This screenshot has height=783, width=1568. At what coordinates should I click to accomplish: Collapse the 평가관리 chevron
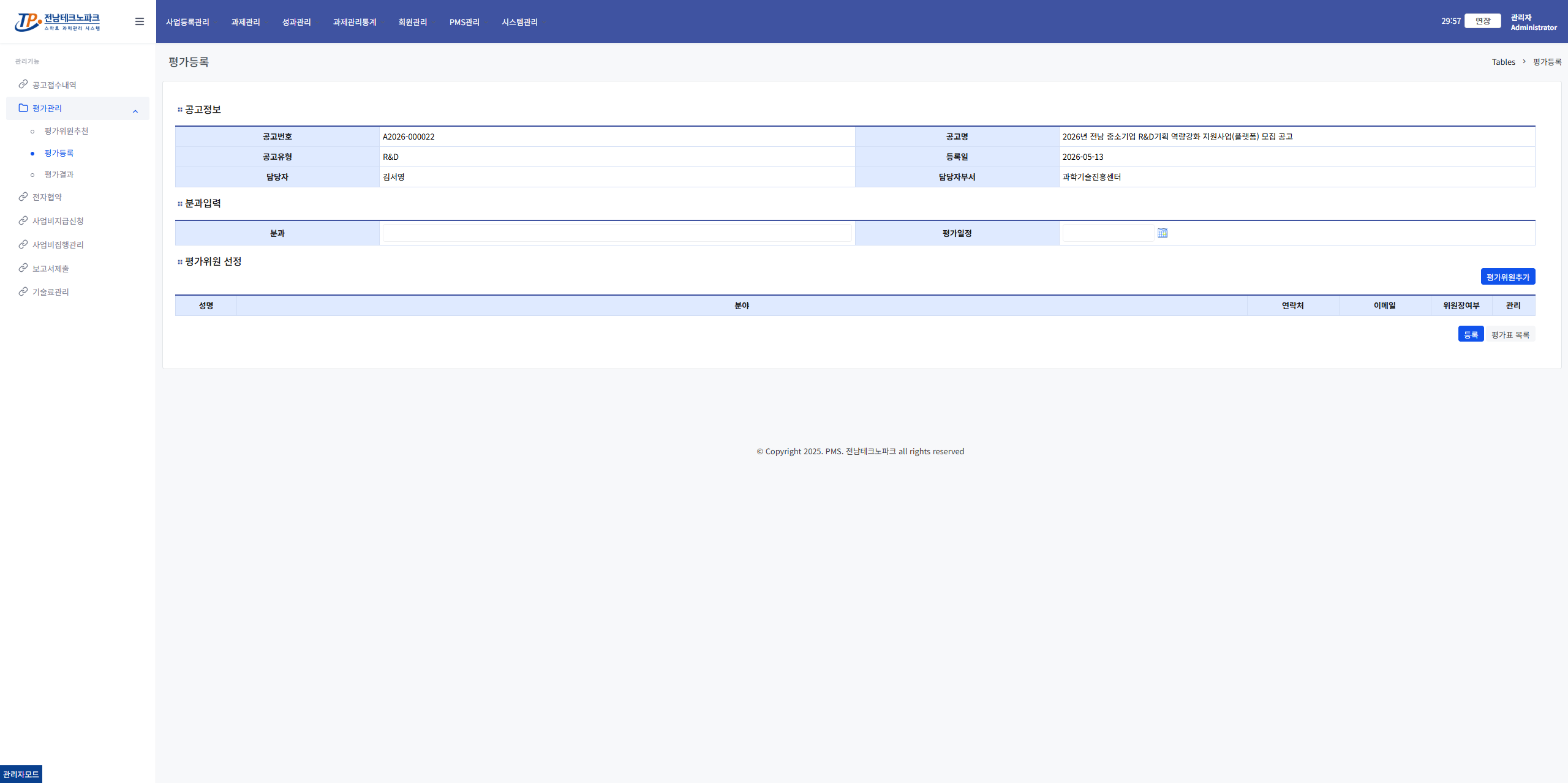(x=135, y=111)
